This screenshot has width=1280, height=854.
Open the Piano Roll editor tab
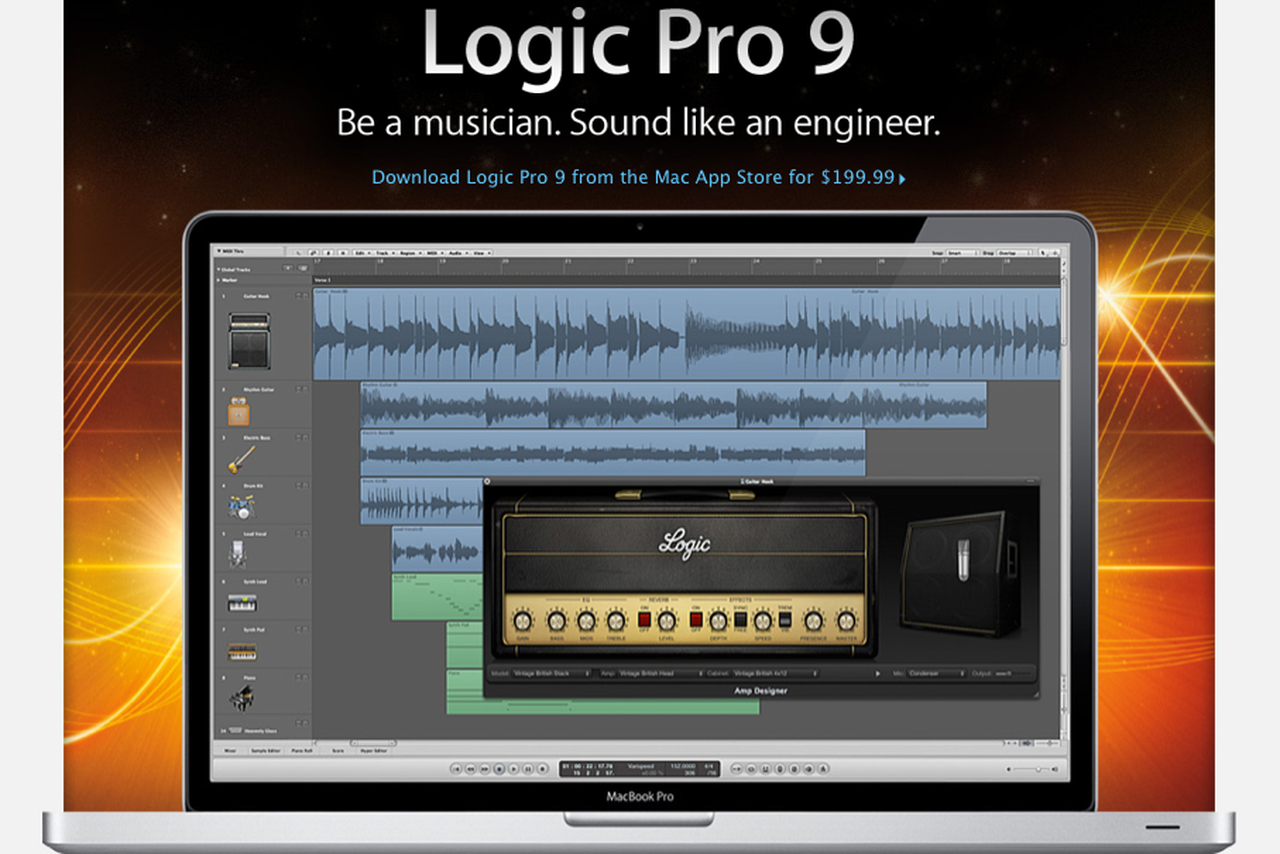[x=301, y=750]
